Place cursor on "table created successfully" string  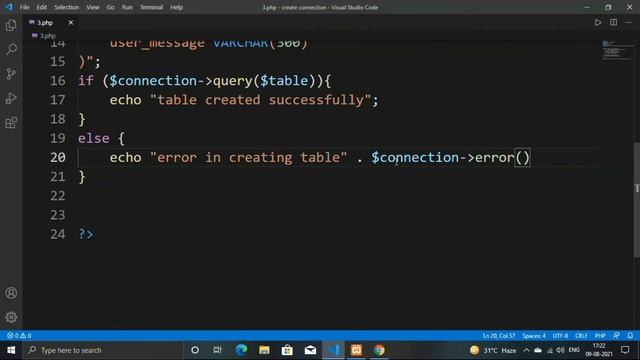[x=260, y=100]
